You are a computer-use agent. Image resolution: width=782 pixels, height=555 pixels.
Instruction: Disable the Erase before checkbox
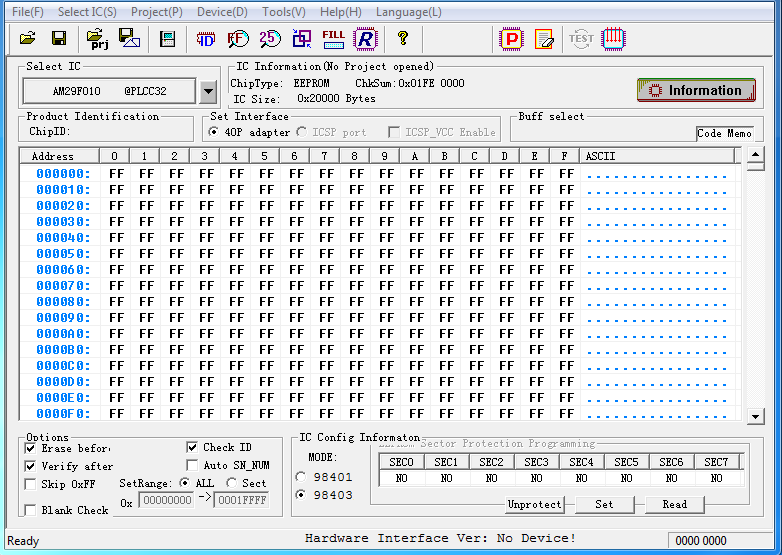tap(31, 448)
